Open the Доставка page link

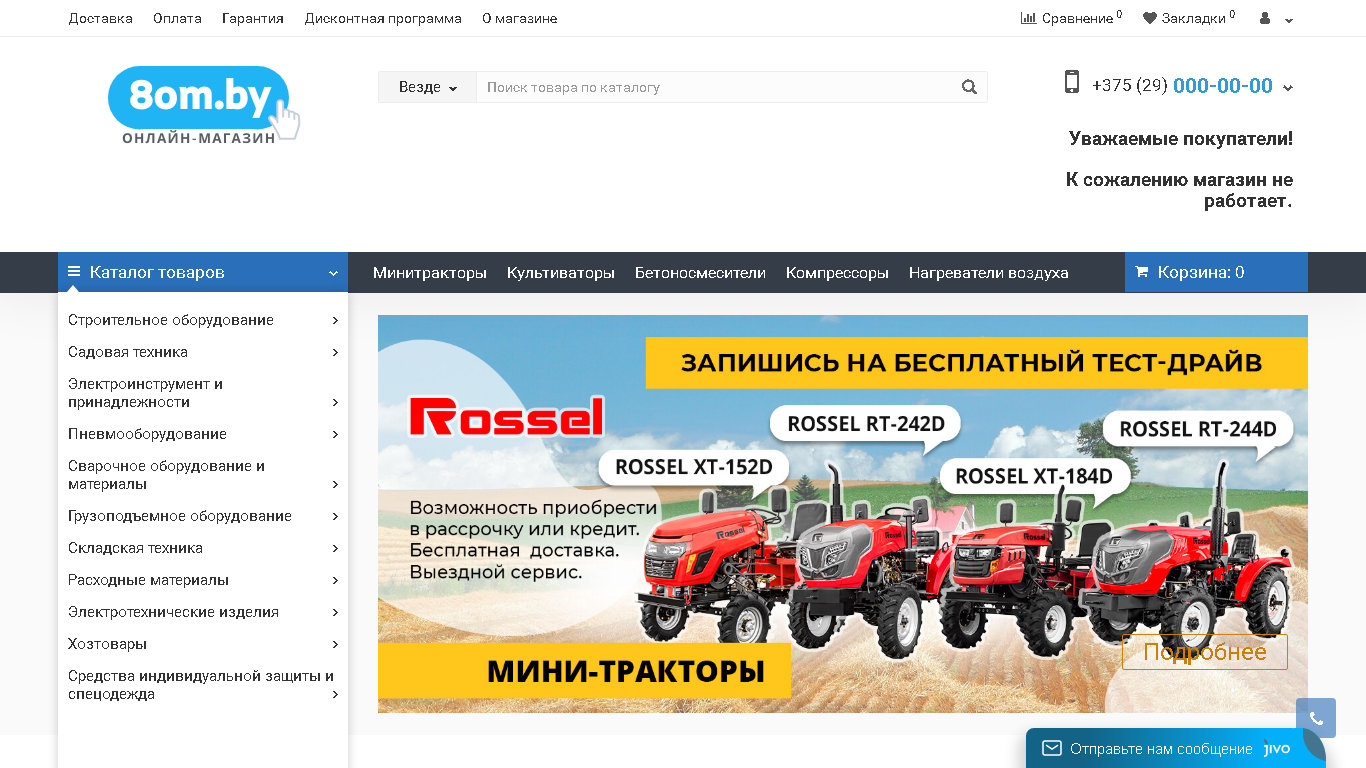pyautogui.click(x=101, y=18)
